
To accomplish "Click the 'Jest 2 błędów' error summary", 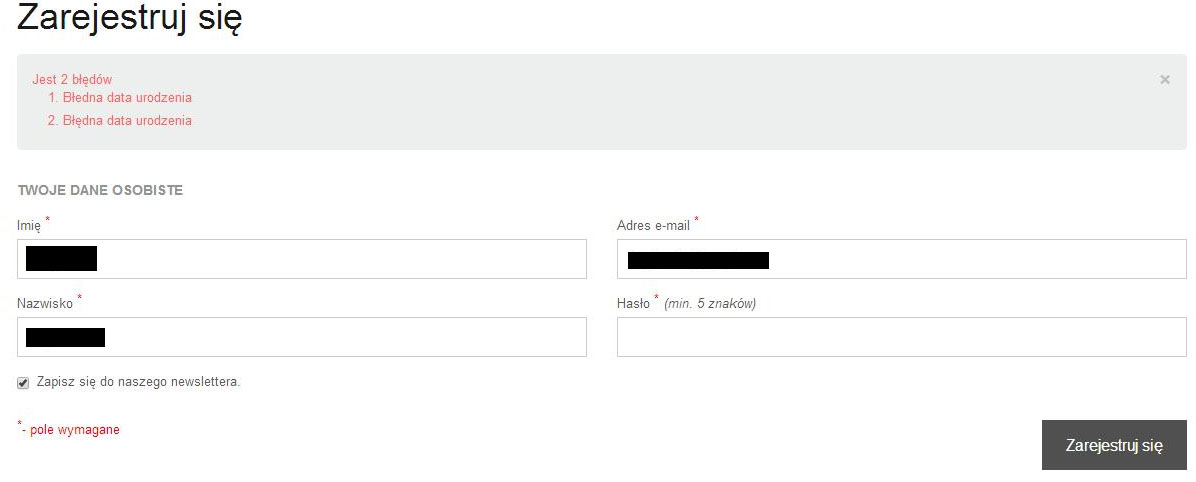I will coord(72,79).
